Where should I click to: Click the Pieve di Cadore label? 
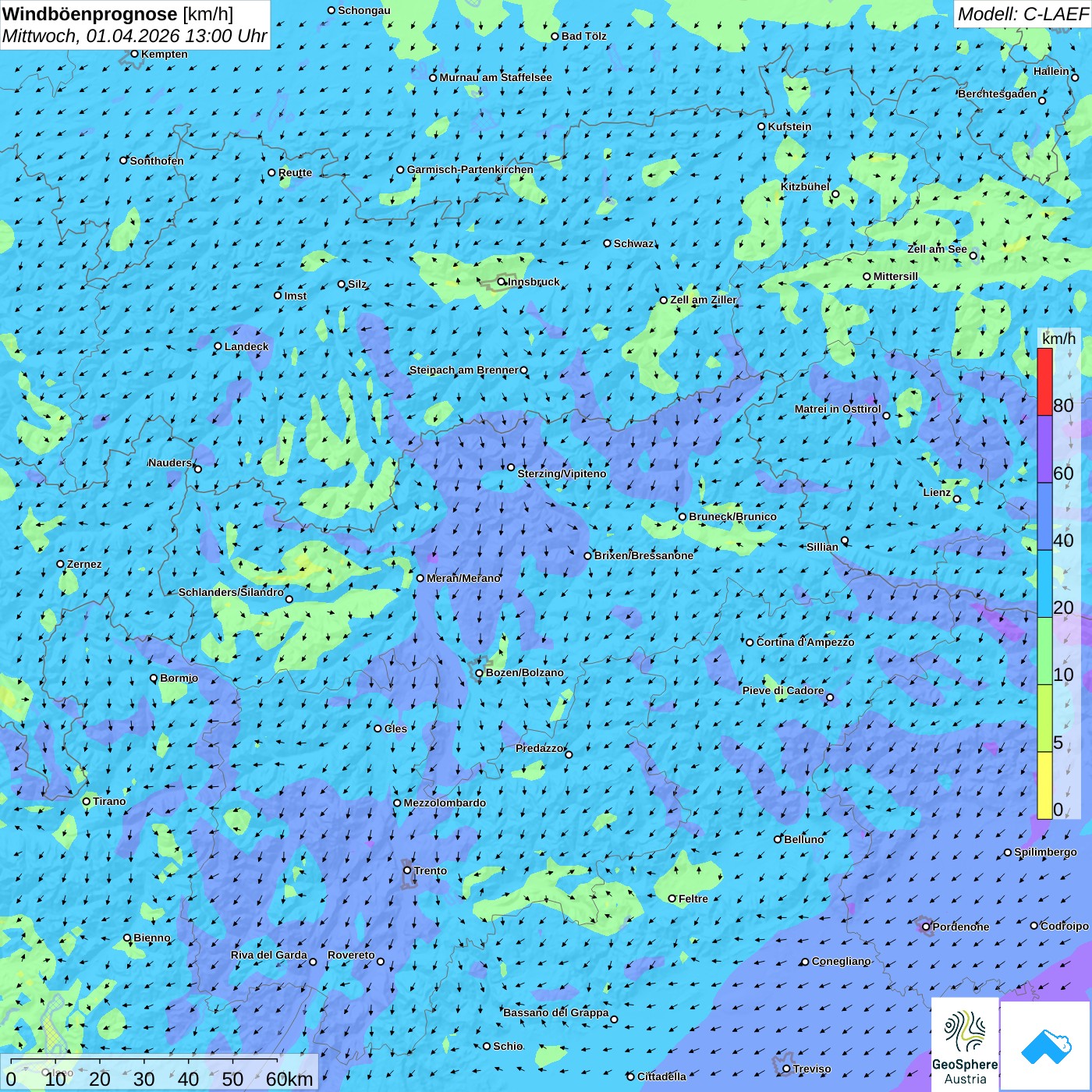tap(782, 690)
